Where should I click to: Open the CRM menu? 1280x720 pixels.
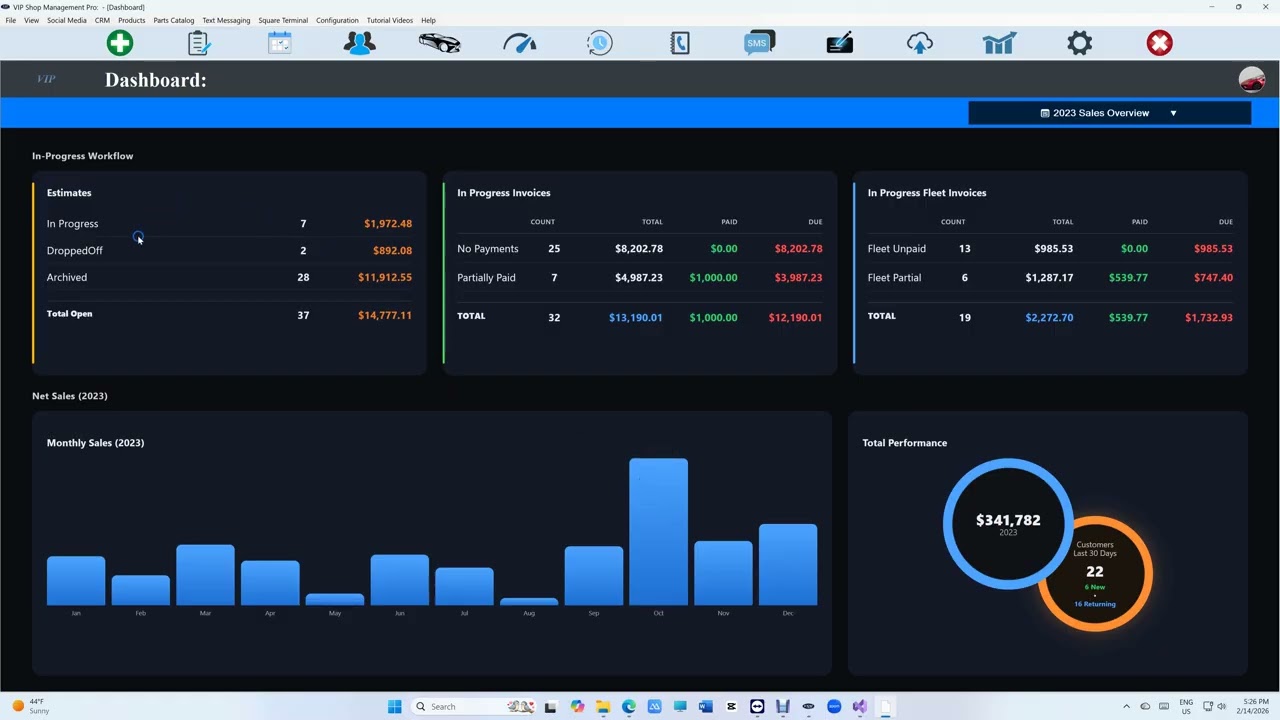102,20
